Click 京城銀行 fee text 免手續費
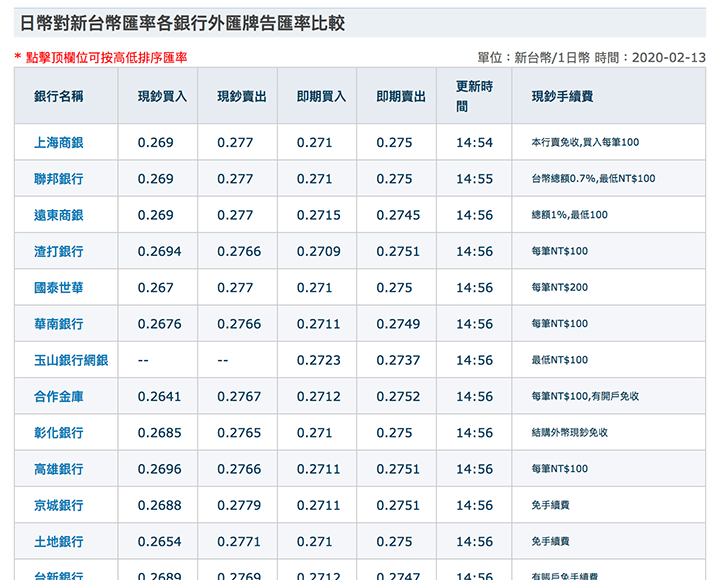 point(551,505)
